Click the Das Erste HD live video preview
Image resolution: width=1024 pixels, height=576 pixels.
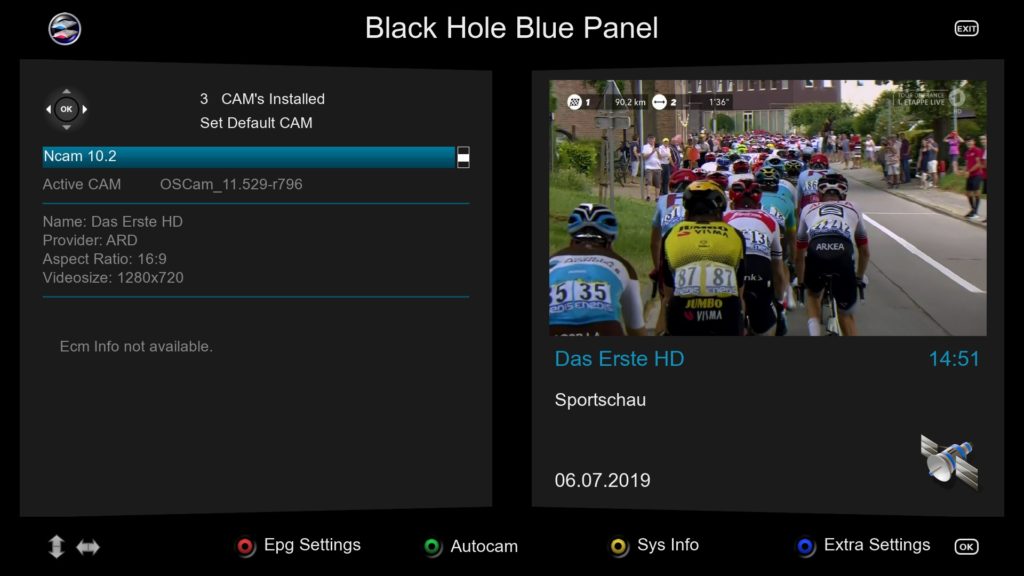click(767, 208)
